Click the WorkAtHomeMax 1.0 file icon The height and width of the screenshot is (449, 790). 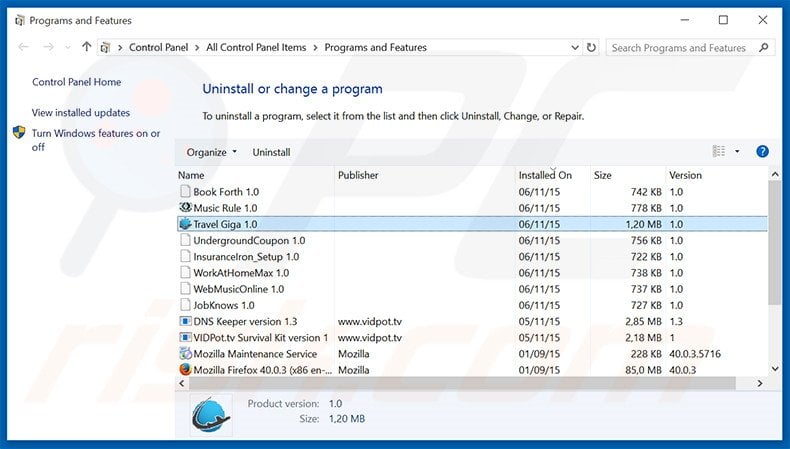click(185, 273)
